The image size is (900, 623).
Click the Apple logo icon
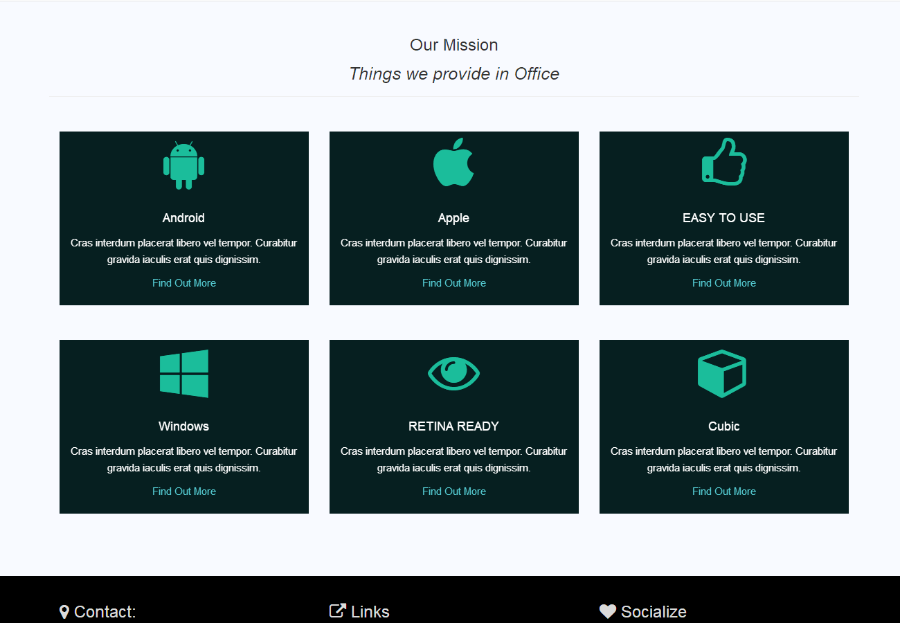tap(453, 162)
